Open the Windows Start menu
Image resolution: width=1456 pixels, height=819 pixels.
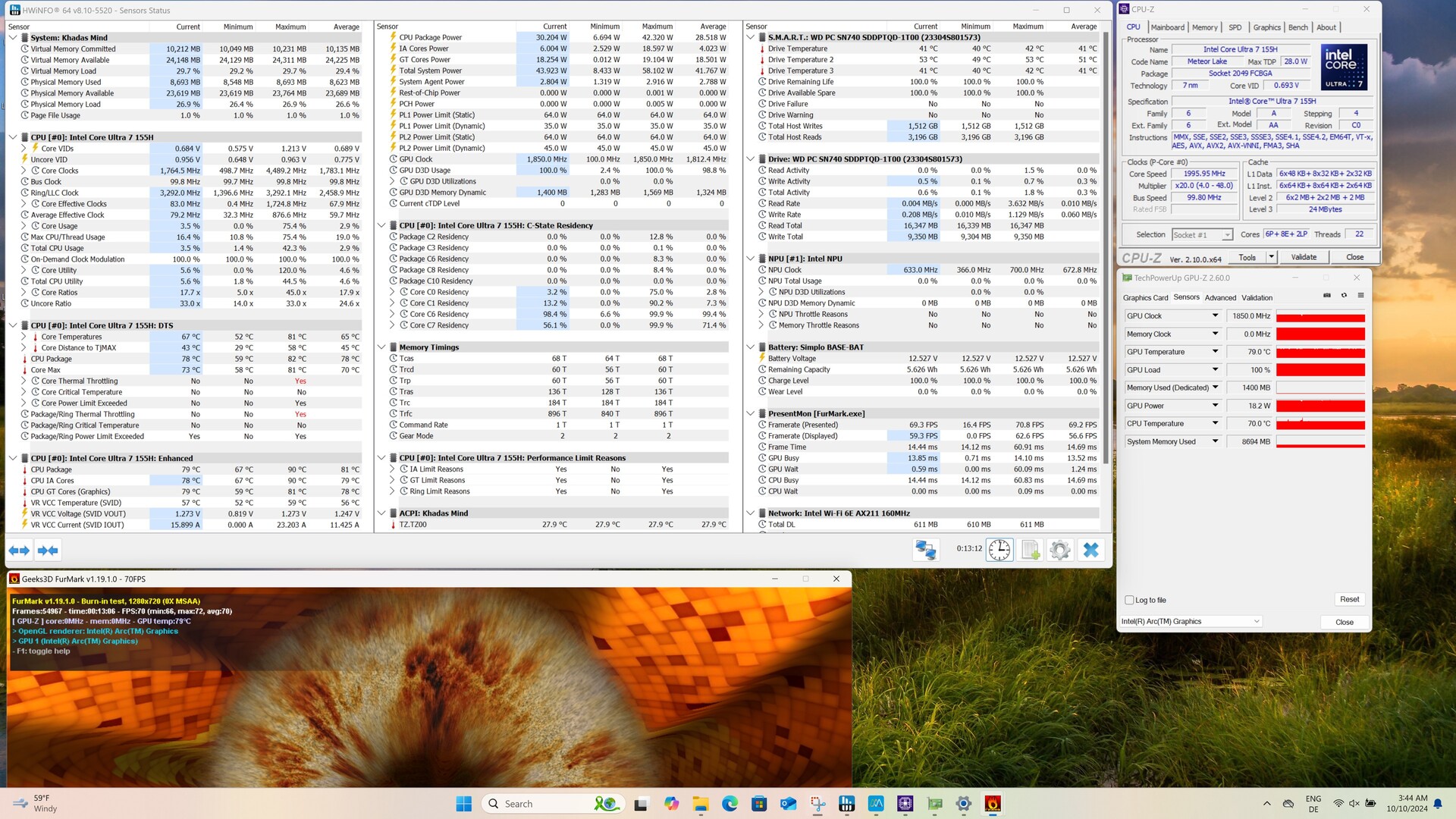coord(464,804)
